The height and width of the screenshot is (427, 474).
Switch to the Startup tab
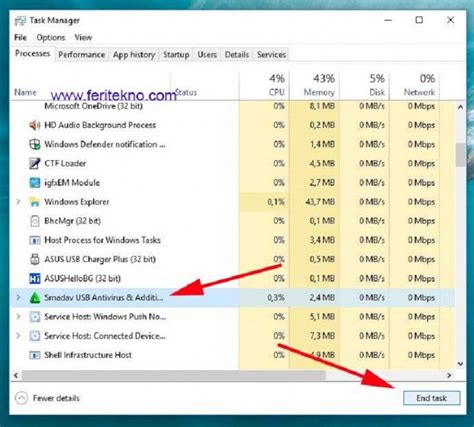pyautogui.click(x=176, y=55)
